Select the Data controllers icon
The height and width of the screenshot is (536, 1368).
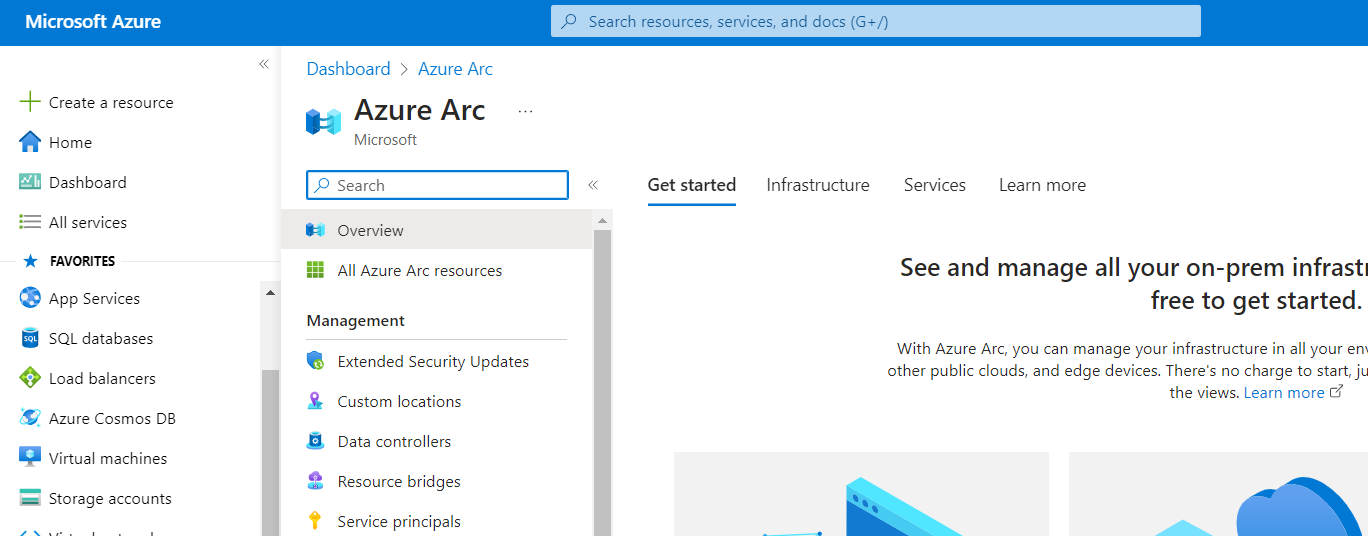315,441
